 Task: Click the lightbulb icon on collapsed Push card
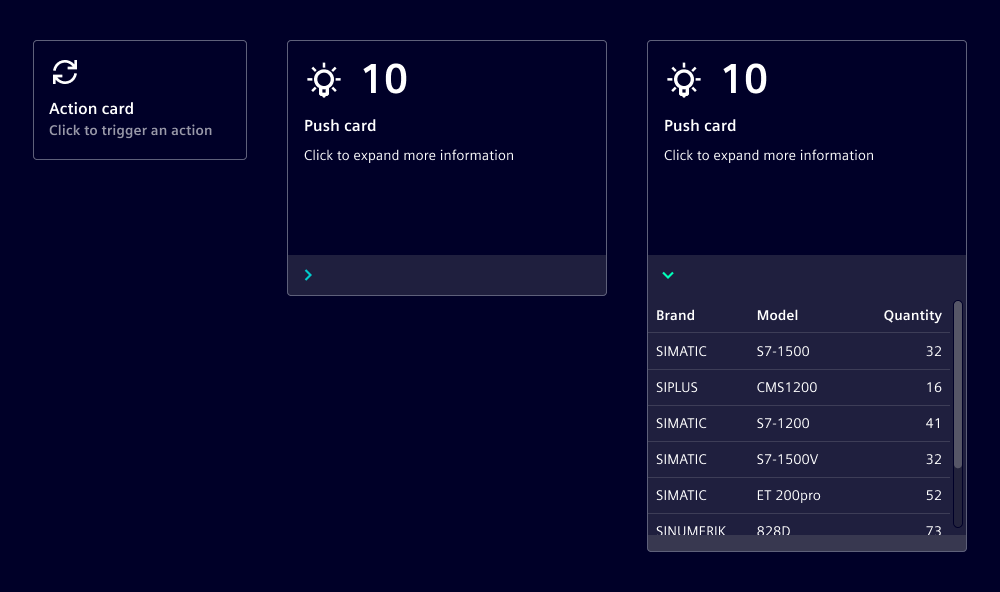point(323,80)
